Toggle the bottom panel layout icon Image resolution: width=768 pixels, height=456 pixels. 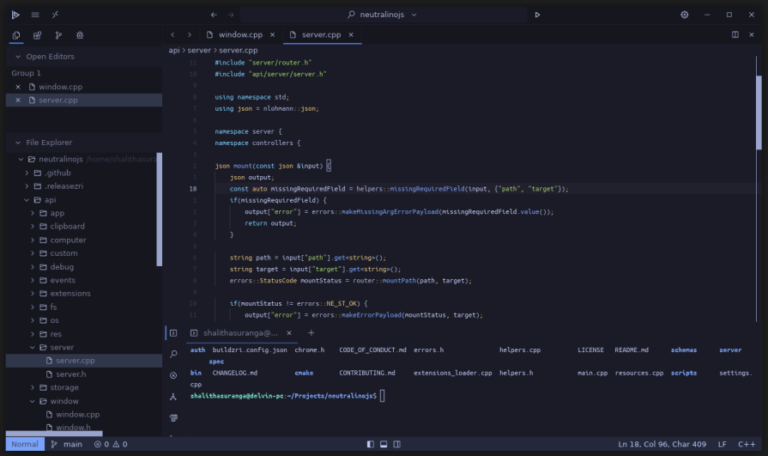pos(384,444)
